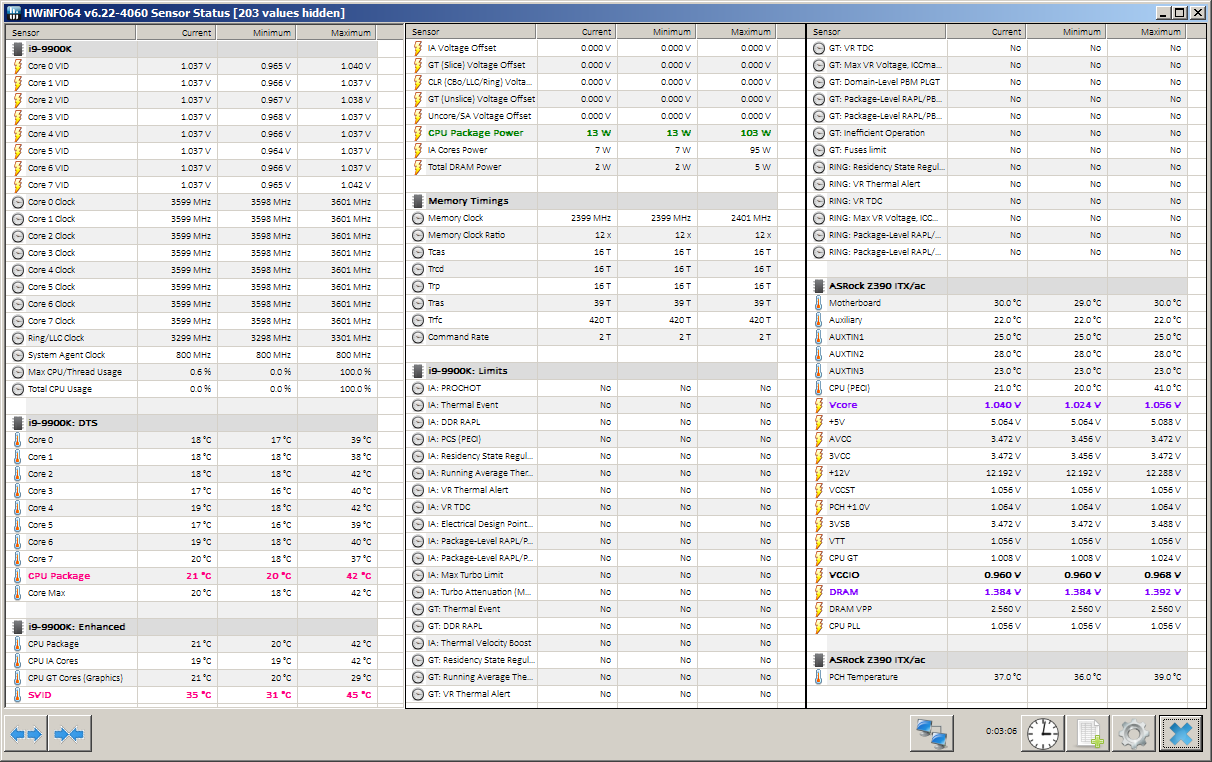Click the chip icon of Memory Timings group
This screenshot has height=762, width=1212.
pyautogui.click(x=418, y=201)
